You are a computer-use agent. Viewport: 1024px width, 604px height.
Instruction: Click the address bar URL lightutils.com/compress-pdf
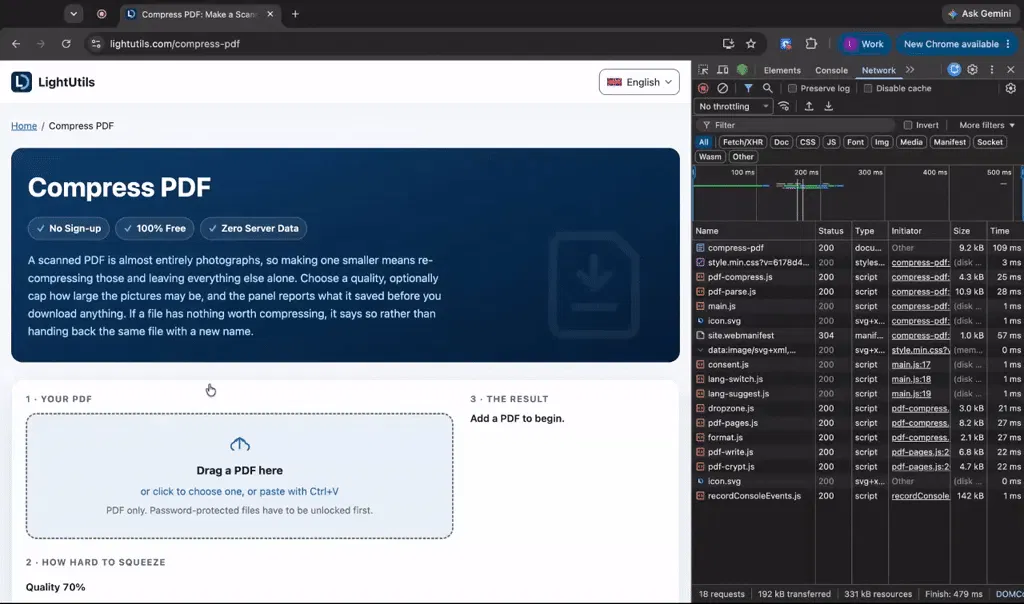point(174,44)
